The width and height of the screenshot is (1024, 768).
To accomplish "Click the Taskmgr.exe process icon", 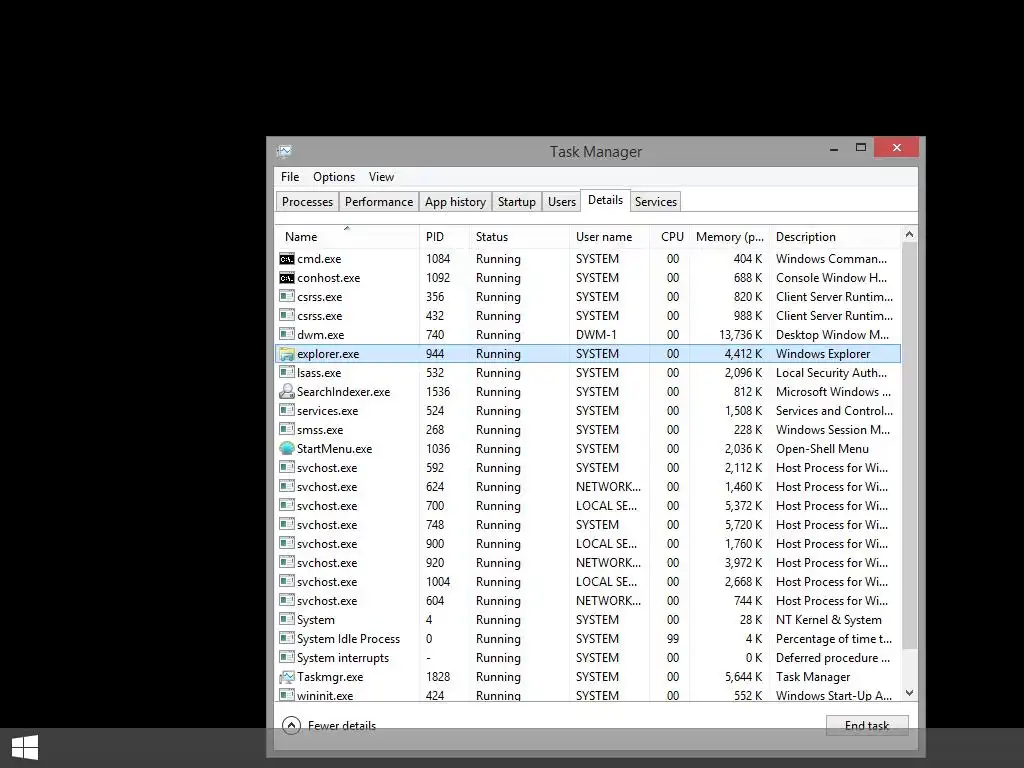I will 287,677.
